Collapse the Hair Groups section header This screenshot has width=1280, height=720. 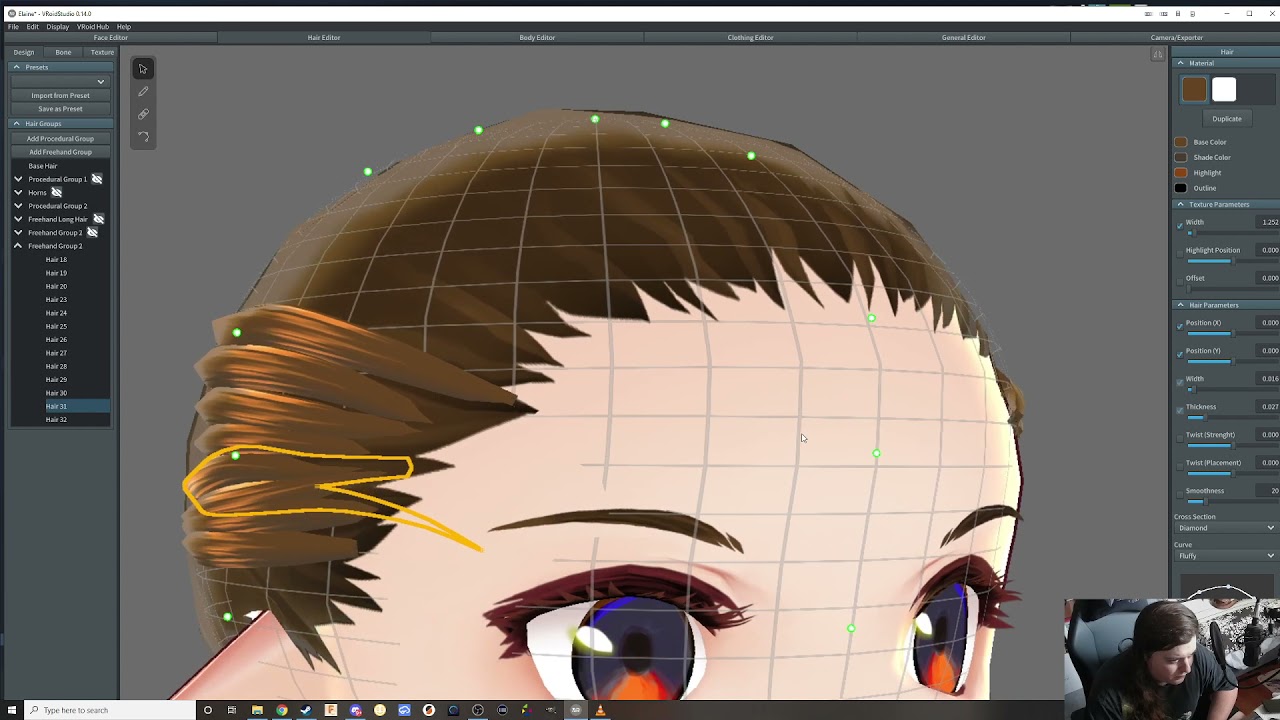(60, 124)
